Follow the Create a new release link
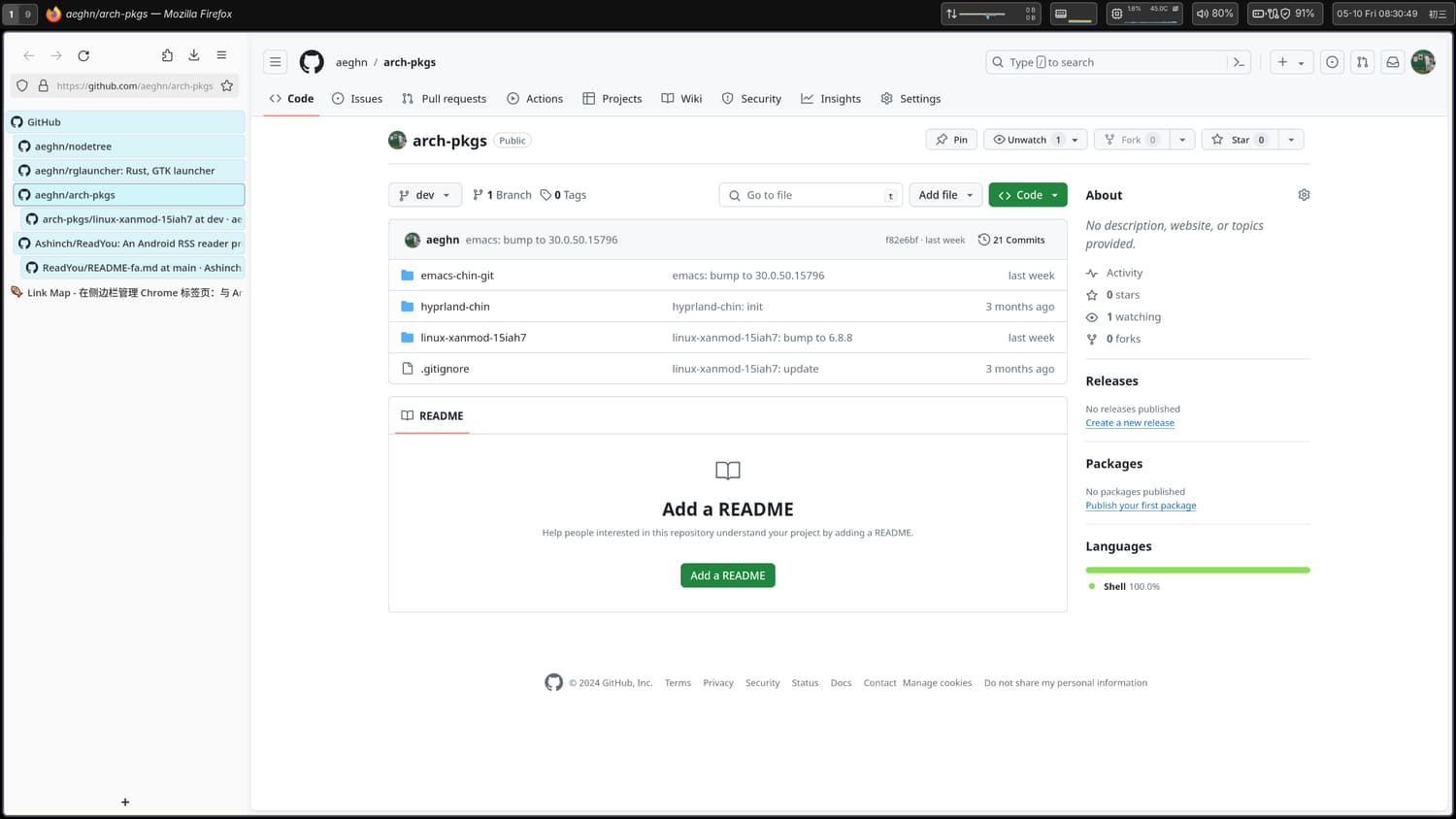This screenshot has width=1456, height=819. (x=1130, y=423)
